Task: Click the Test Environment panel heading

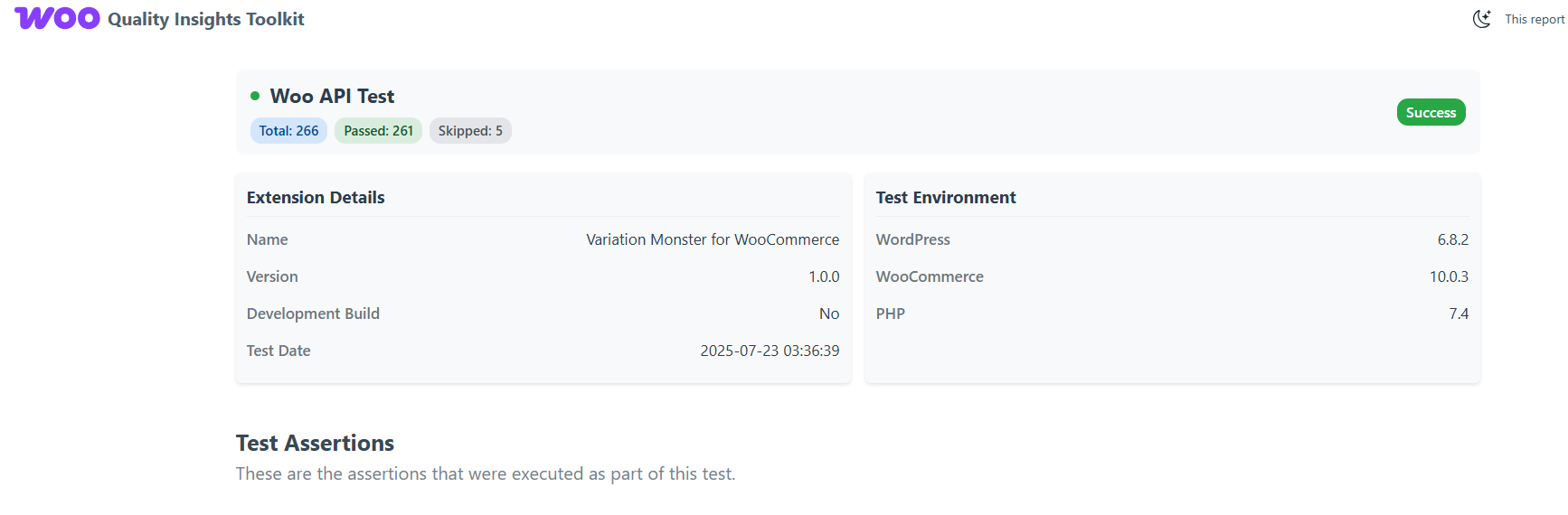Action: coord(945,197)
